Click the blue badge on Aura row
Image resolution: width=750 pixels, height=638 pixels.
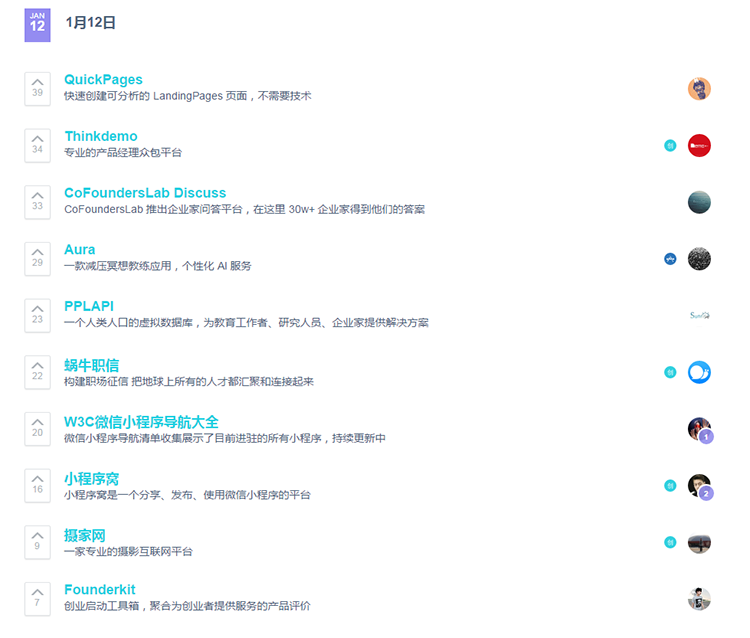(x=670, y=259)
